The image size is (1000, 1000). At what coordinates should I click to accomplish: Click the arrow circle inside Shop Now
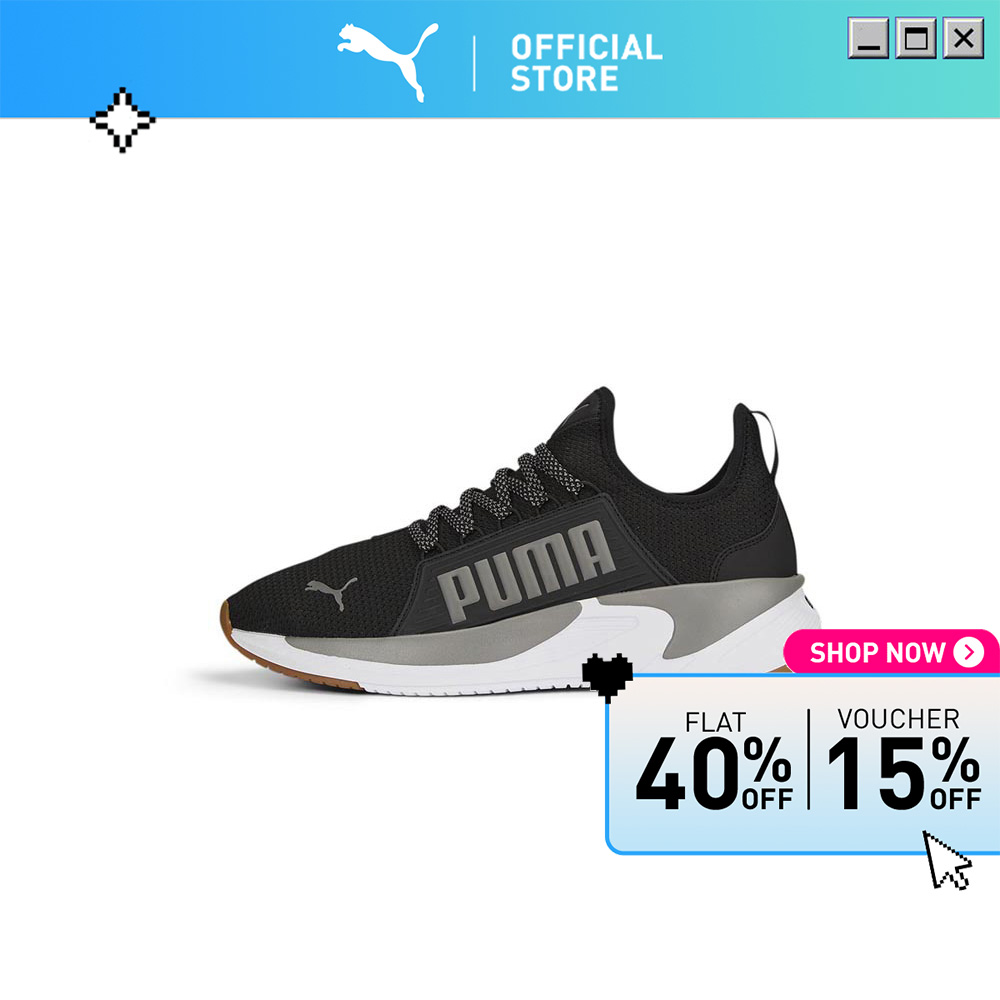click(x=969, y=652)
